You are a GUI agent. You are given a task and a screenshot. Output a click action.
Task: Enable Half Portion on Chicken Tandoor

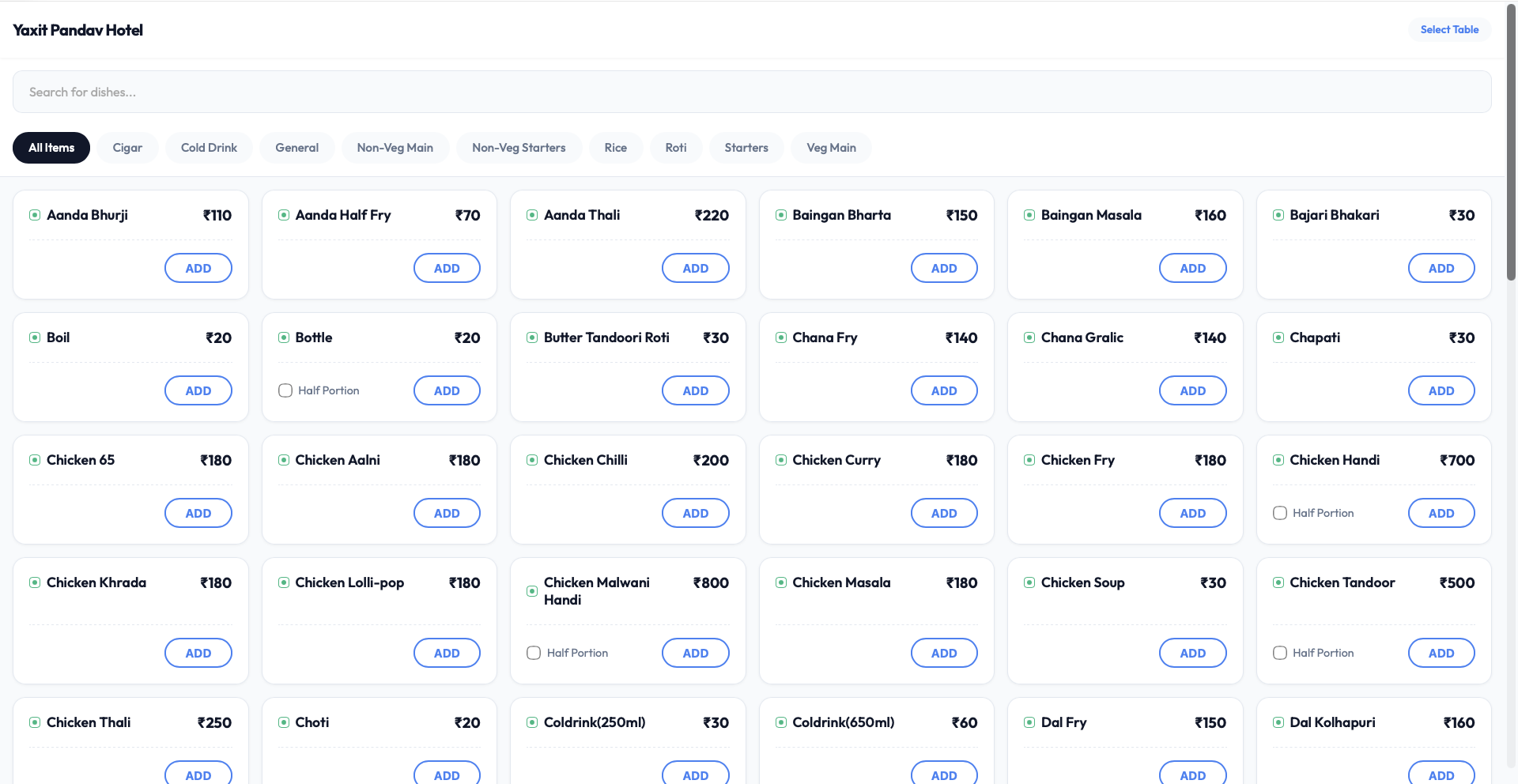point(1280,653)
